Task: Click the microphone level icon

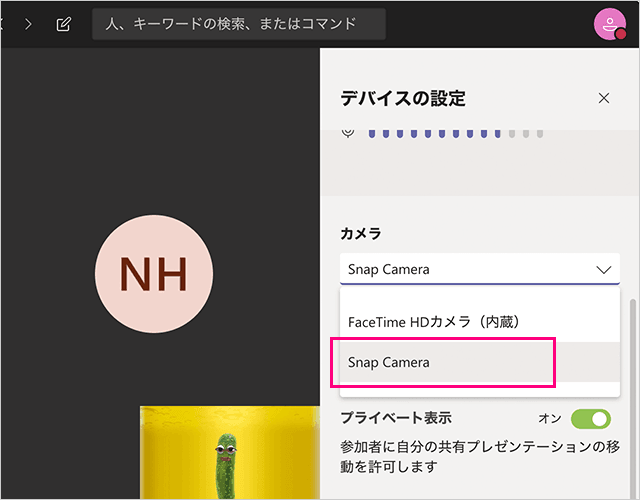Action: 348,133
